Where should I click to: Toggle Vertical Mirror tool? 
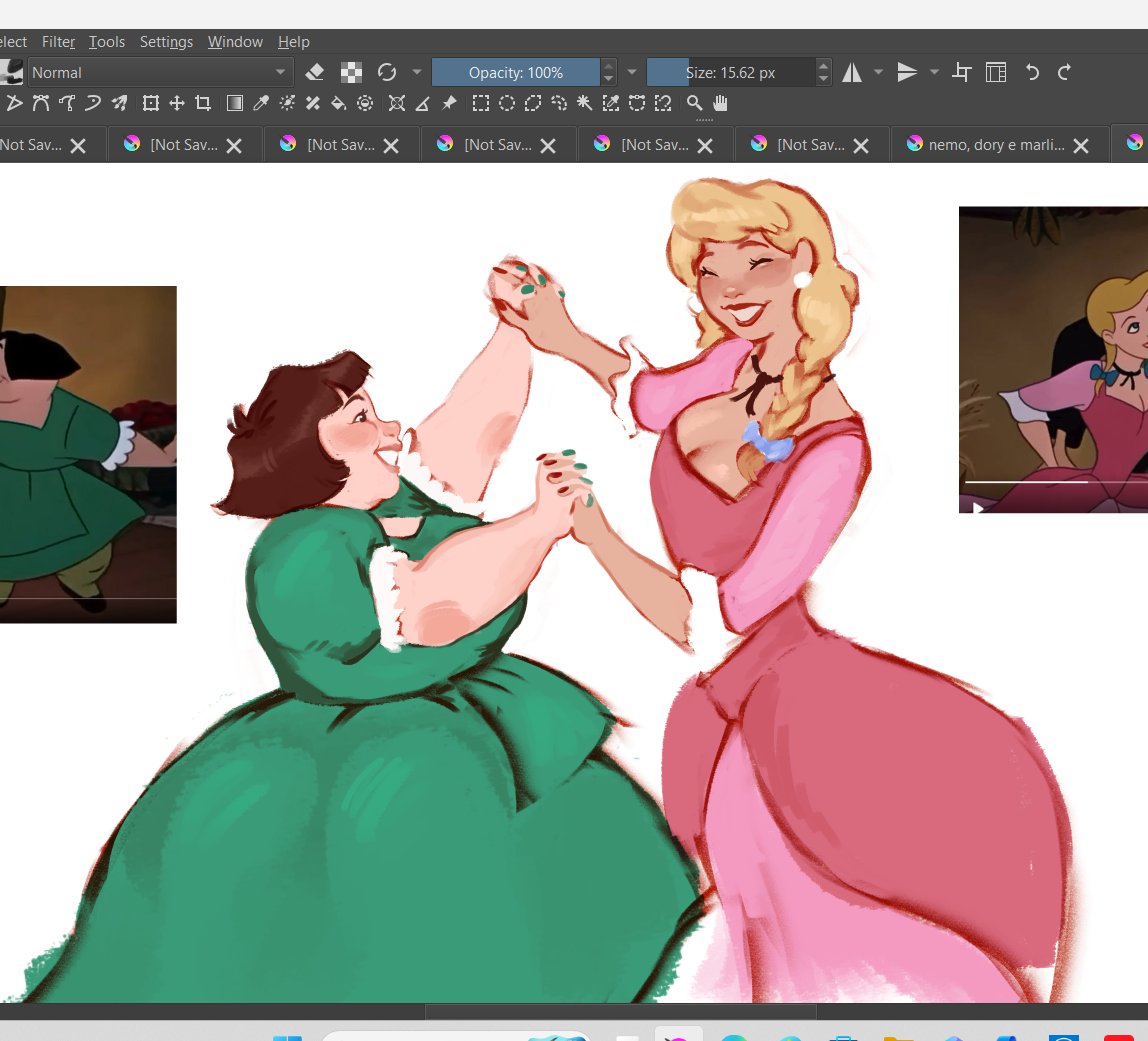[x=907, y=72]
